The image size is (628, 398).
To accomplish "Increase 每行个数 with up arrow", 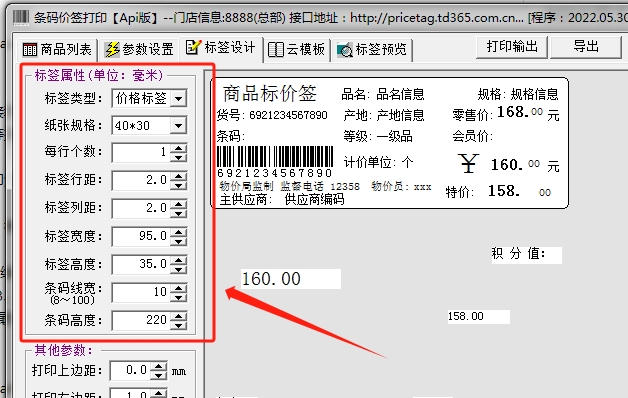I will (179, 148).
